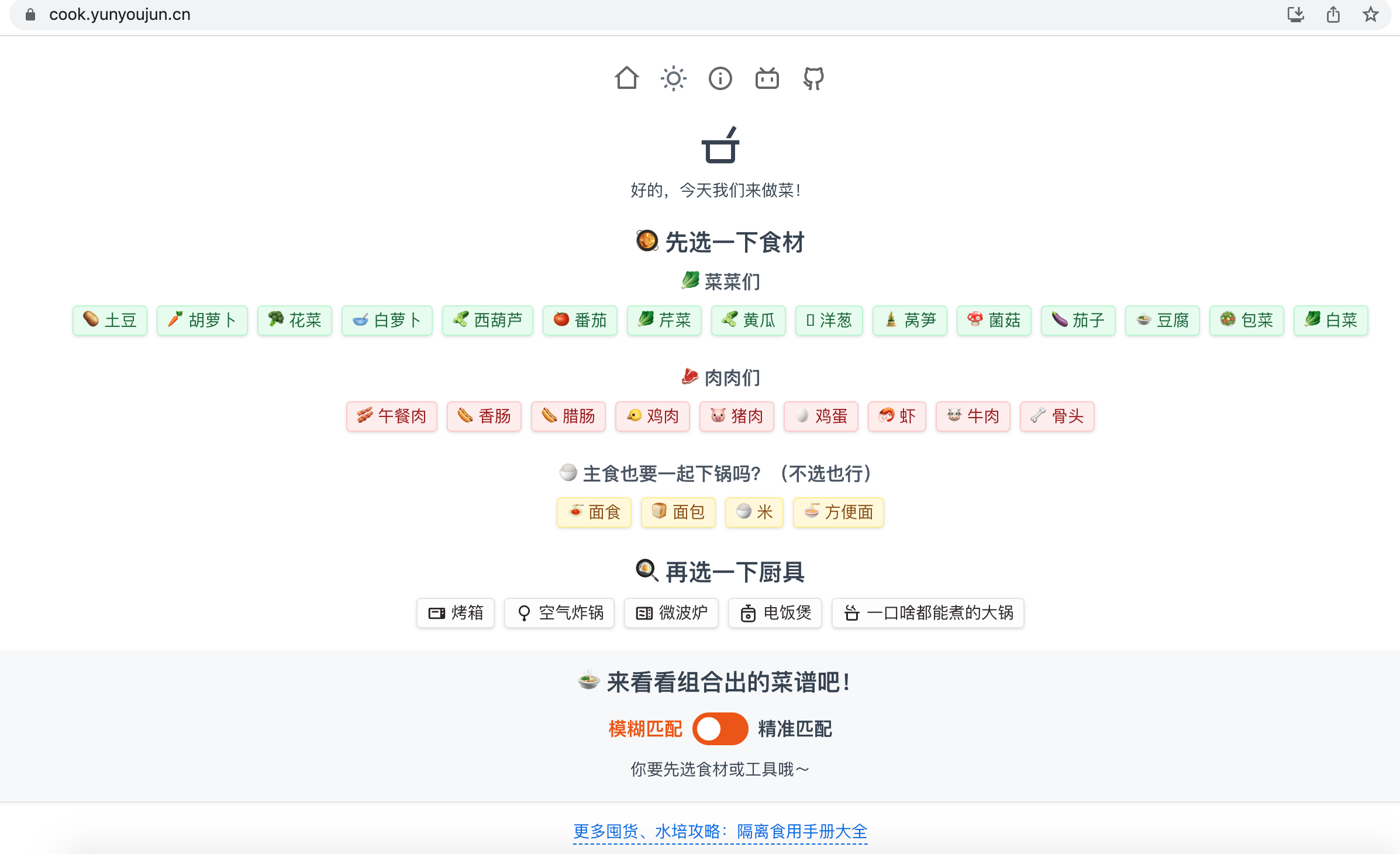The width and height of the screenshot is (1400, 854).
Task: Click the install app icon in address bar
Action: click(x=1295, y=15)
